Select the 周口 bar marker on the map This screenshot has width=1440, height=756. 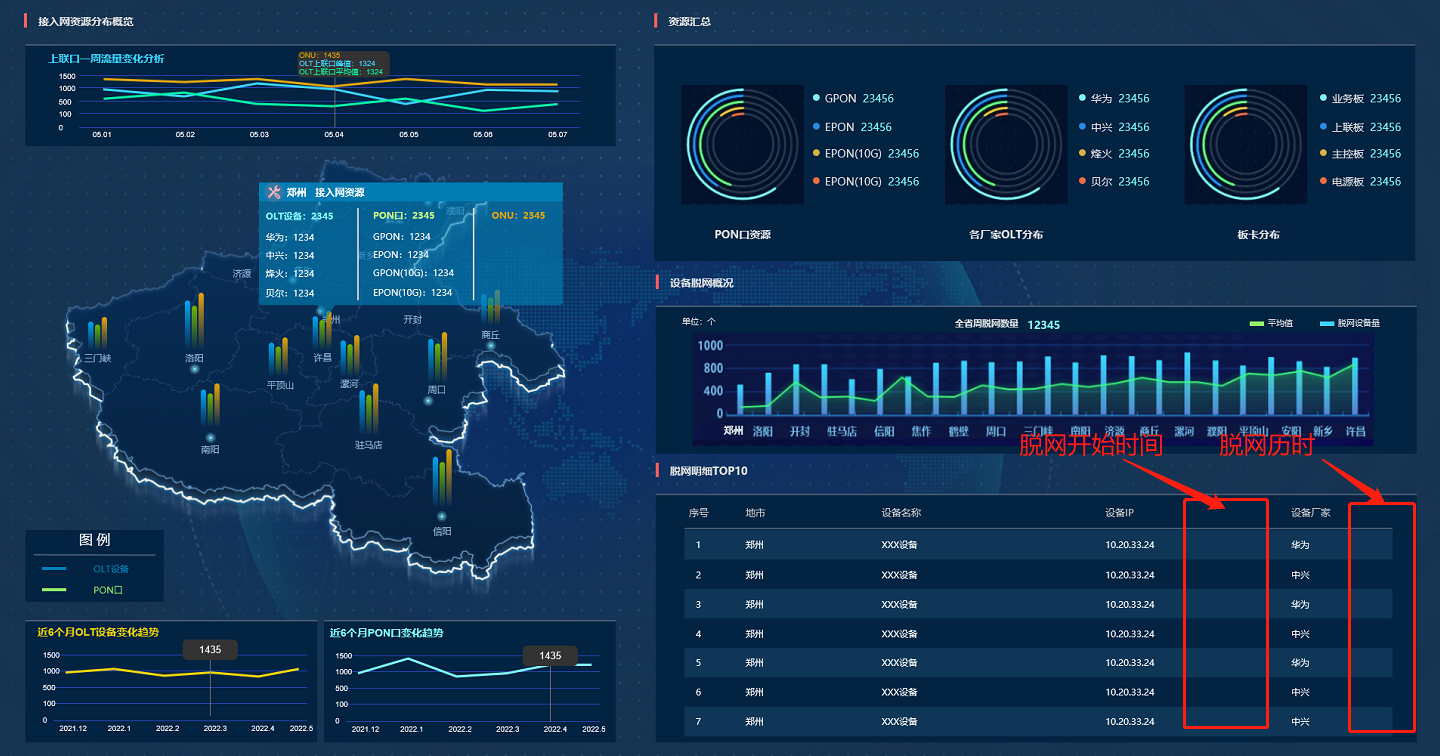[x=437, y=358]
